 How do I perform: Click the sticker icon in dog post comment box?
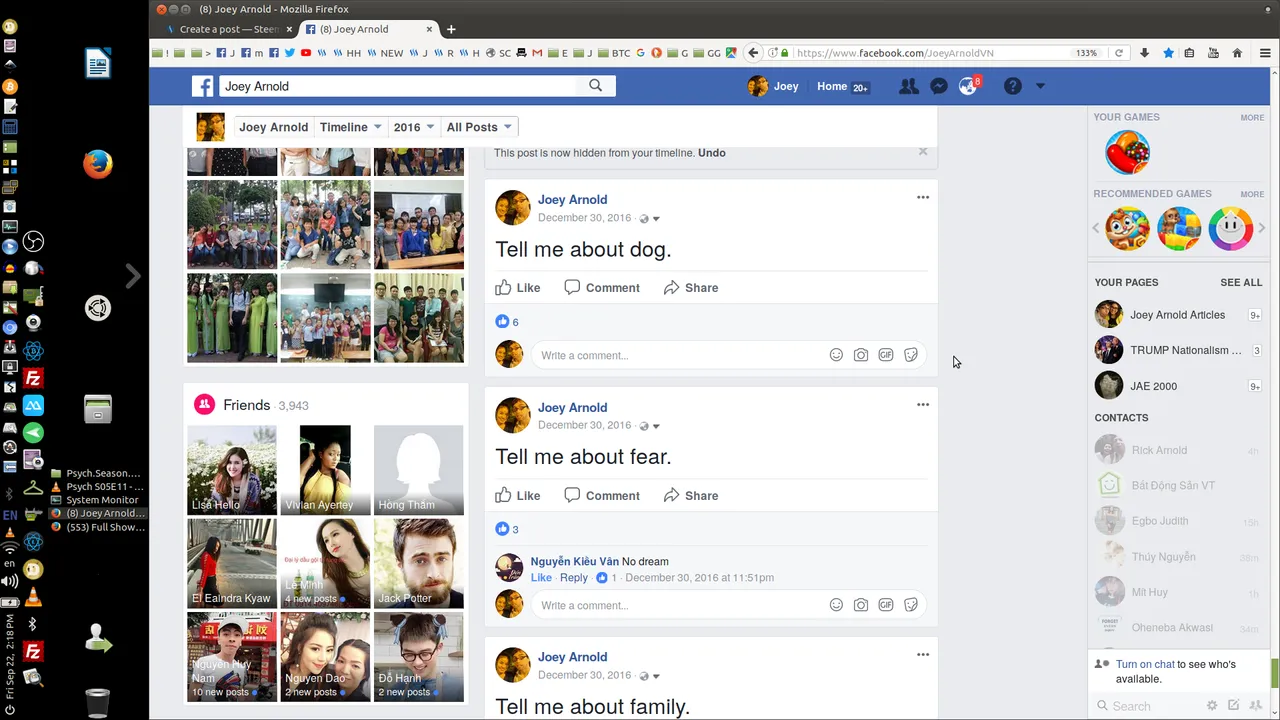click(x=911, y=355)
